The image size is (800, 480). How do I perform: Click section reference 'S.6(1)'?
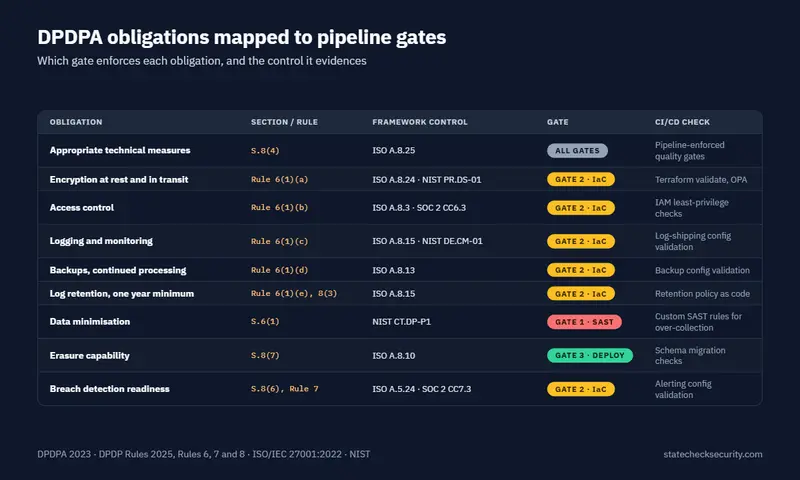pos(265,321)
